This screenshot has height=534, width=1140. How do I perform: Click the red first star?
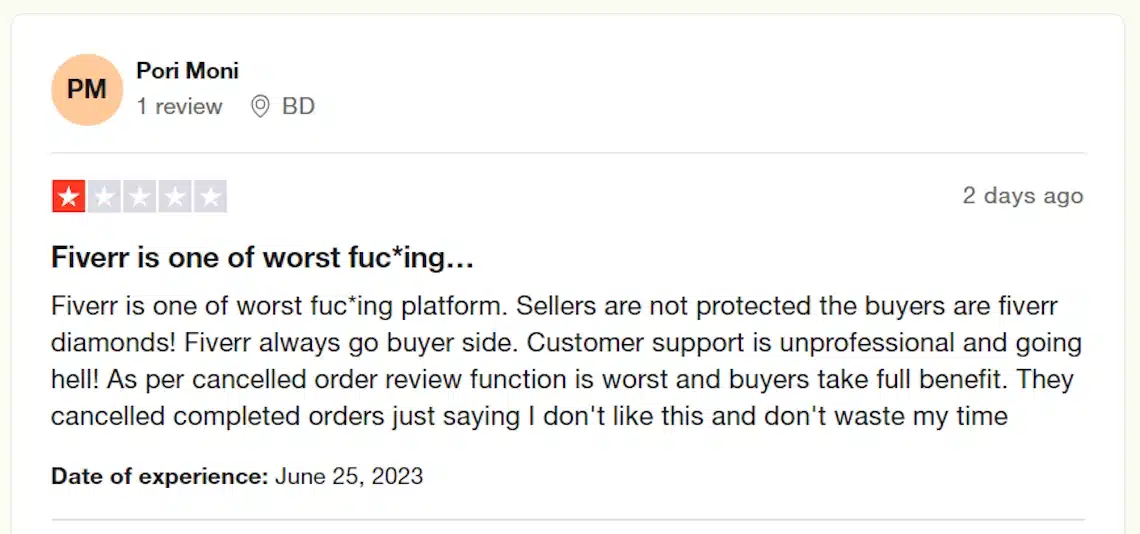69,196
